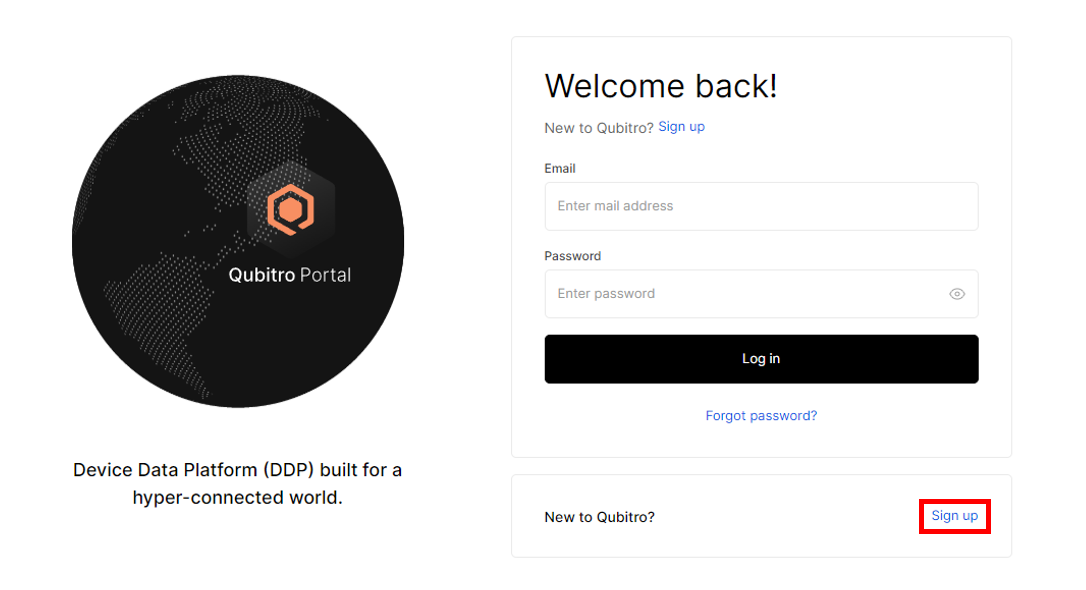Click Sign up link under Welcome back
Screen dimensions: 1086x590
(682, 127)
